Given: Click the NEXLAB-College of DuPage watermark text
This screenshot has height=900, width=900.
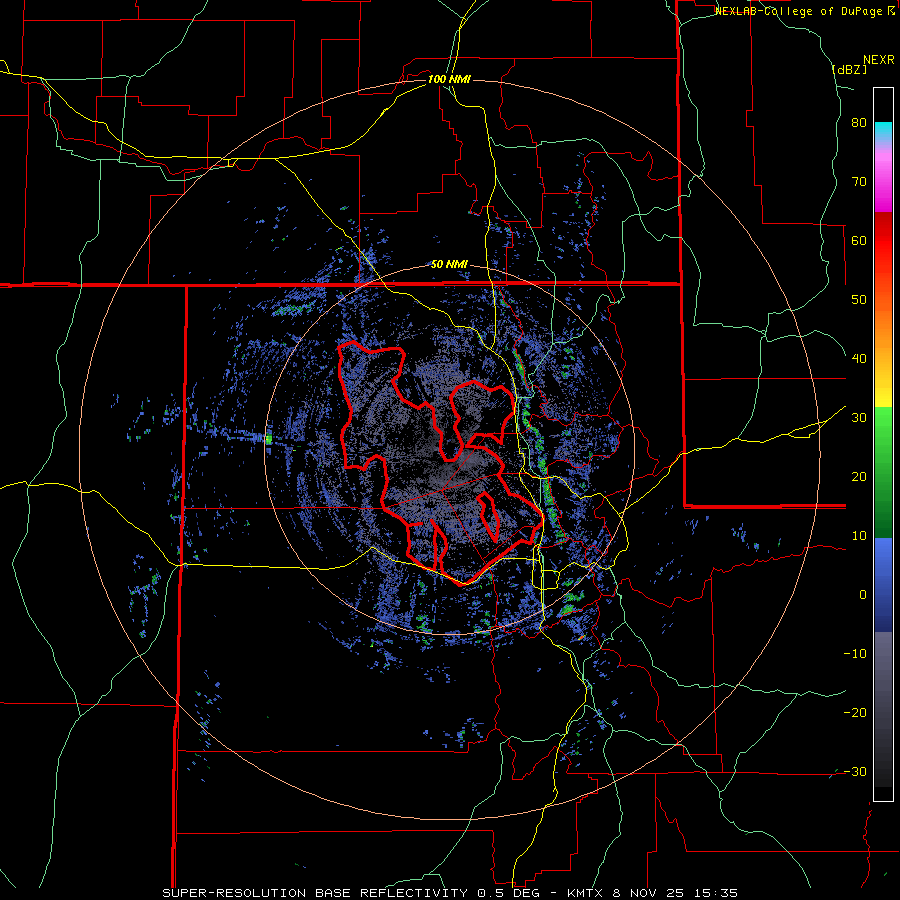Looking at the screenshot, I should click(799, 11).
